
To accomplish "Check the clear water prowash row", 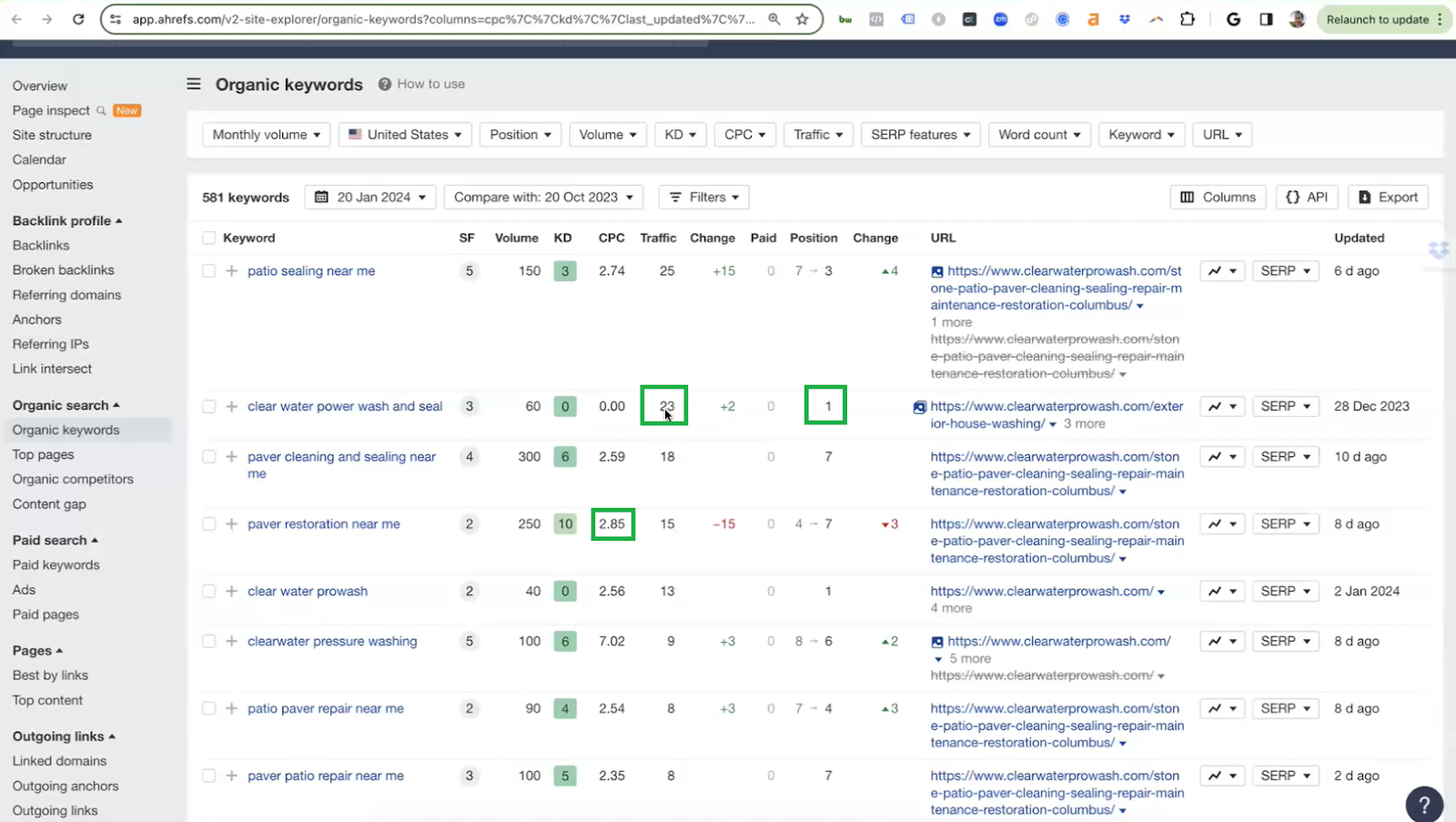I will (209, 592).
